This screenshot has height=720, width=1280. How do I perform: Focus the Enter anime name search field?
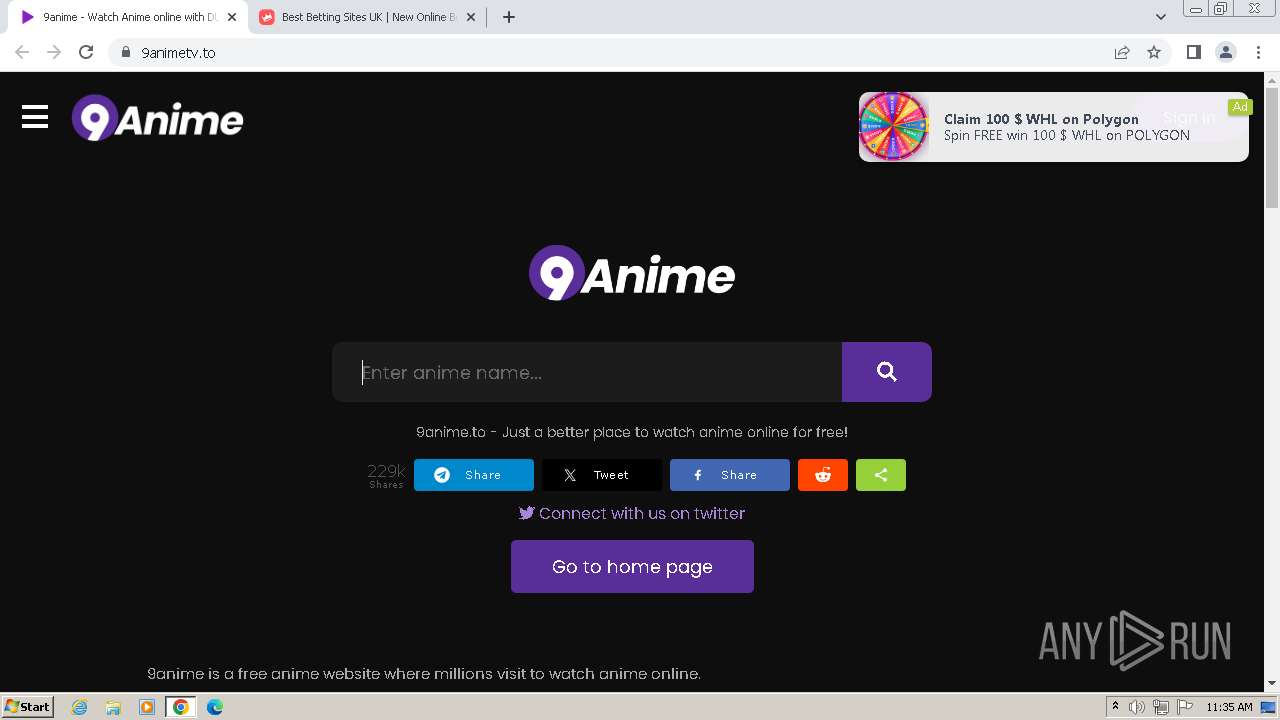[x=587, y=372]
